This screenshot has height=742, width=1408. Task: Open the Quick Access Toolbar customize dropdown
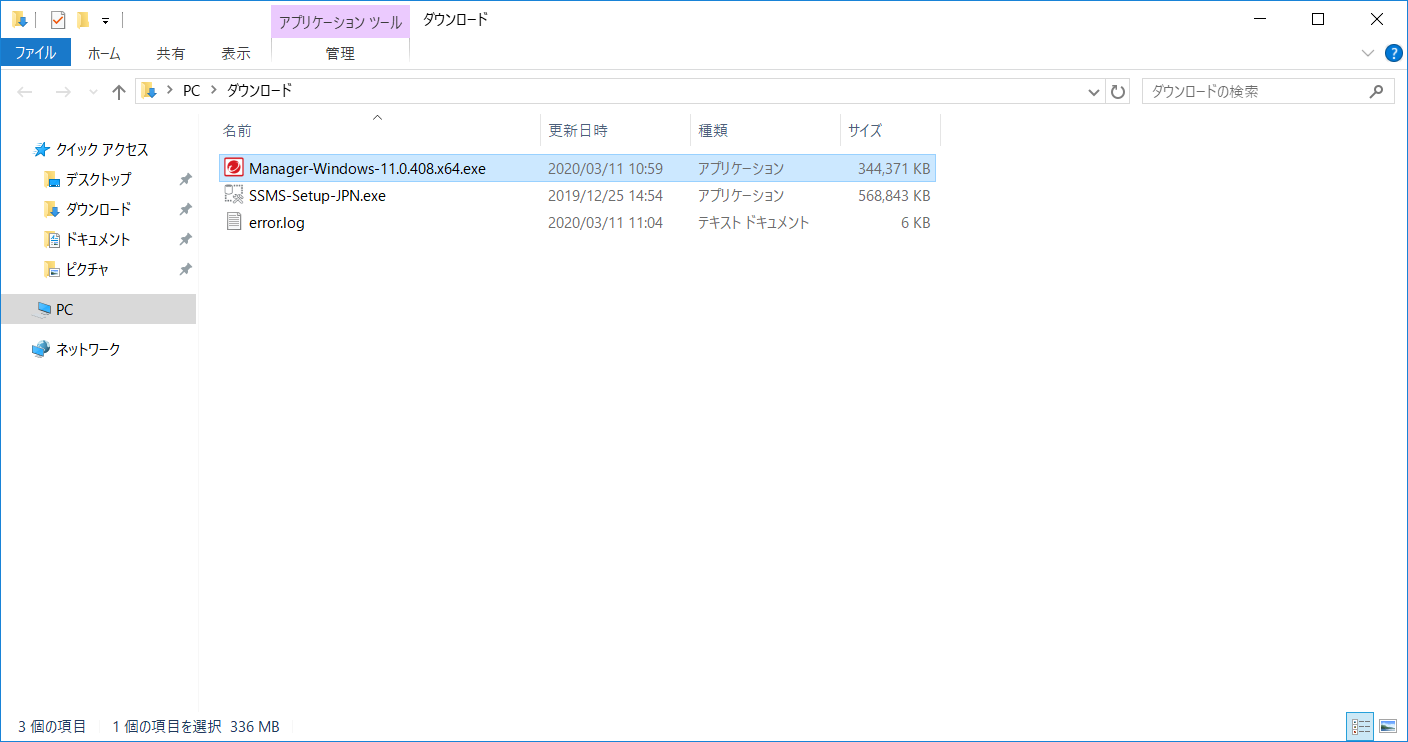[105, 20]
